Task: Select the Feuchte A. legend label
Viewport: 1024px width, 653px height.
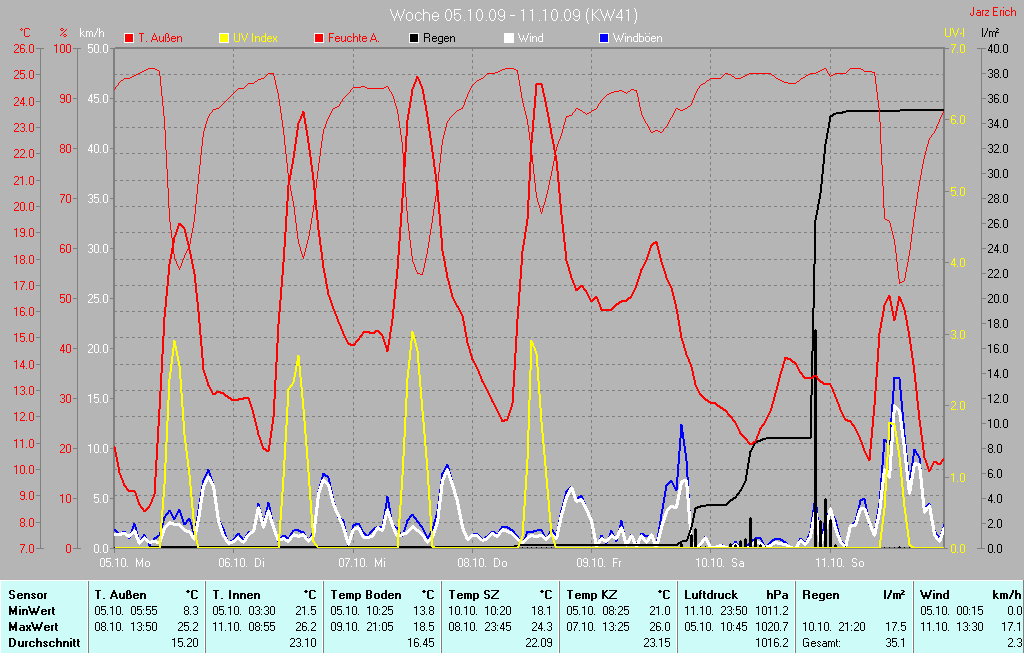Action: pyautogui.click(x=353, y=38)
